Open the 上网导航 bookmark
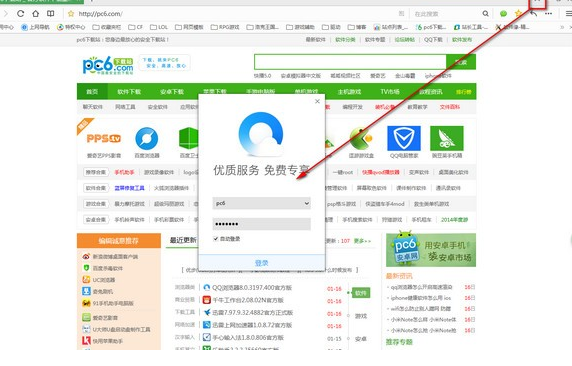 pyautogui.click(x=35, y=27)
